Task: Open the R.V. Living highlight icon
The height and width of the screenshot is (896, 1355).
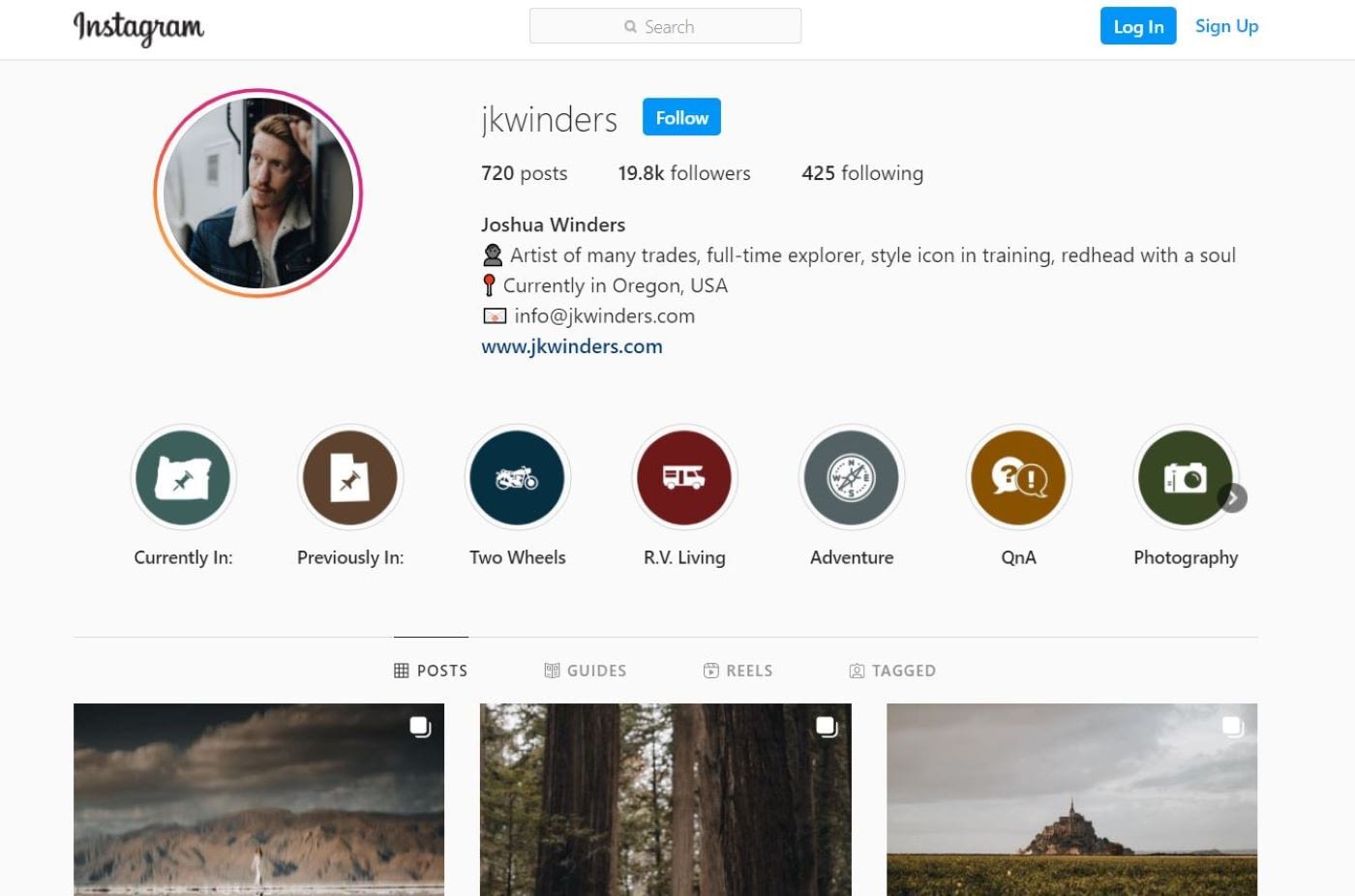Action: click(684, 478)
